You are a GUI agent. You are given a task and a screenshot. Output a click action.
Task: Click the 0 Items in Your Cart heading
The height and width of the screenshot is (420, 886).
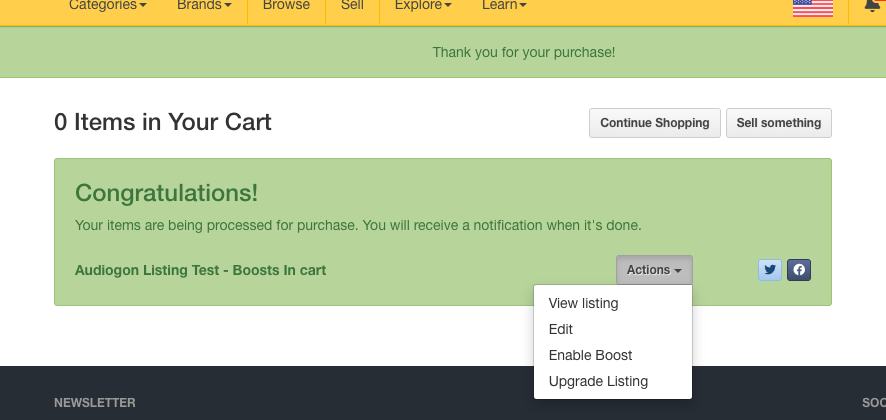coord(163,122)
